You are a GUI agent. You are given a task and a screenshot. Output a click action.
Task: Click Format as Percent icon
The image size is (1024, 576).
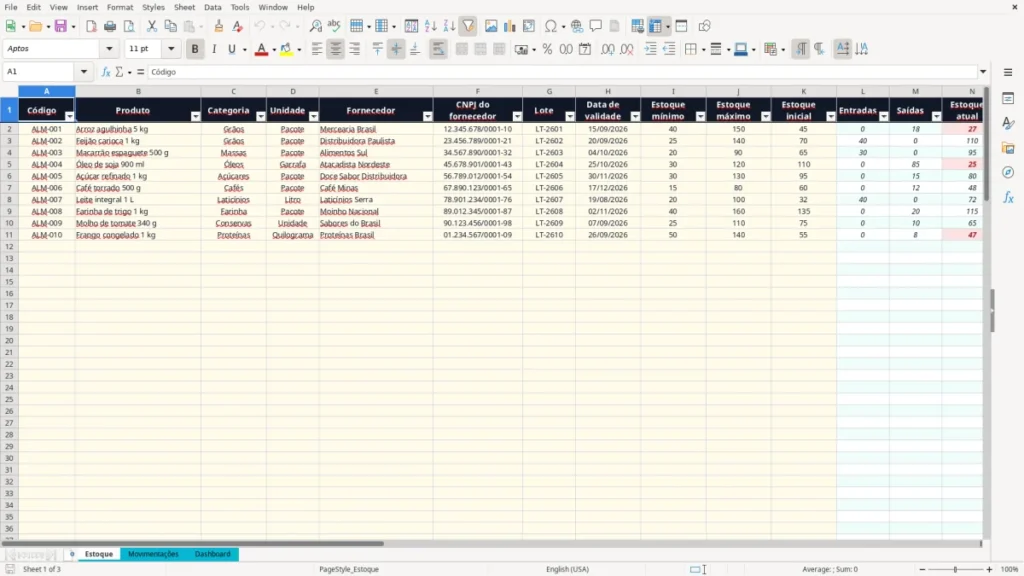tap(547, 49)
